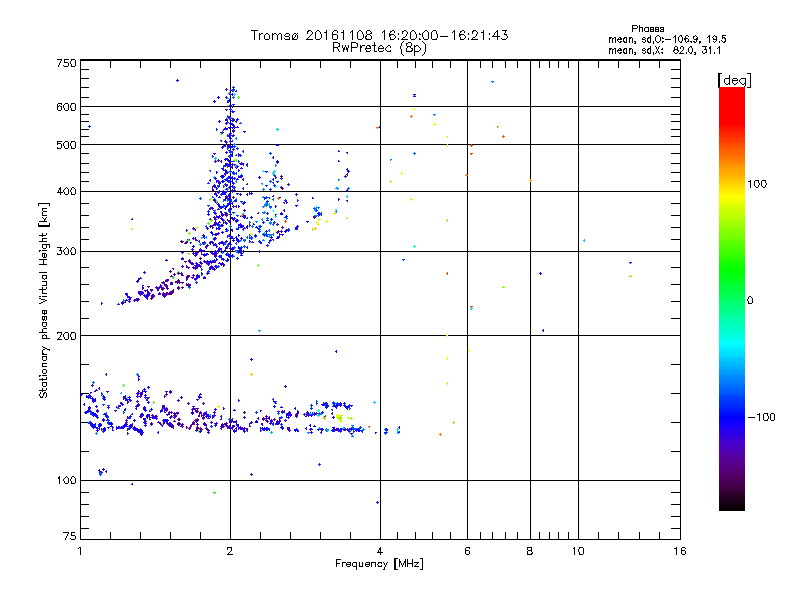This screenshot has width=800, height=600.
Task: Click the y-axis tick label '500'
Action: point(66,145)
